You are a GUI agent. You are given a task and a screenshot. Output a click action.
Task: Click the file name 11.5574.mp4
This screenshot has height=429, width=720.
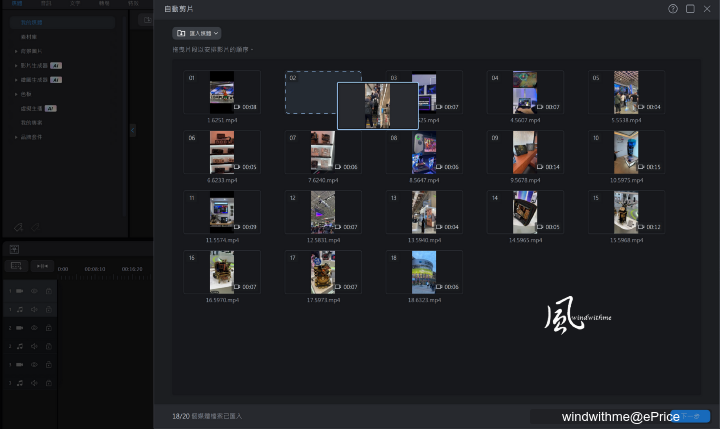222,240
